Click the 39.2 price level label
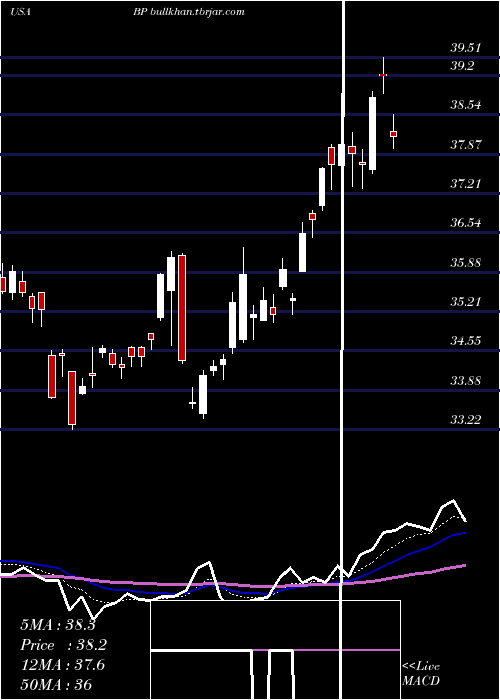The height and width of the screenshot is (700, 500). pyautogui.click(x=462, y=66)
